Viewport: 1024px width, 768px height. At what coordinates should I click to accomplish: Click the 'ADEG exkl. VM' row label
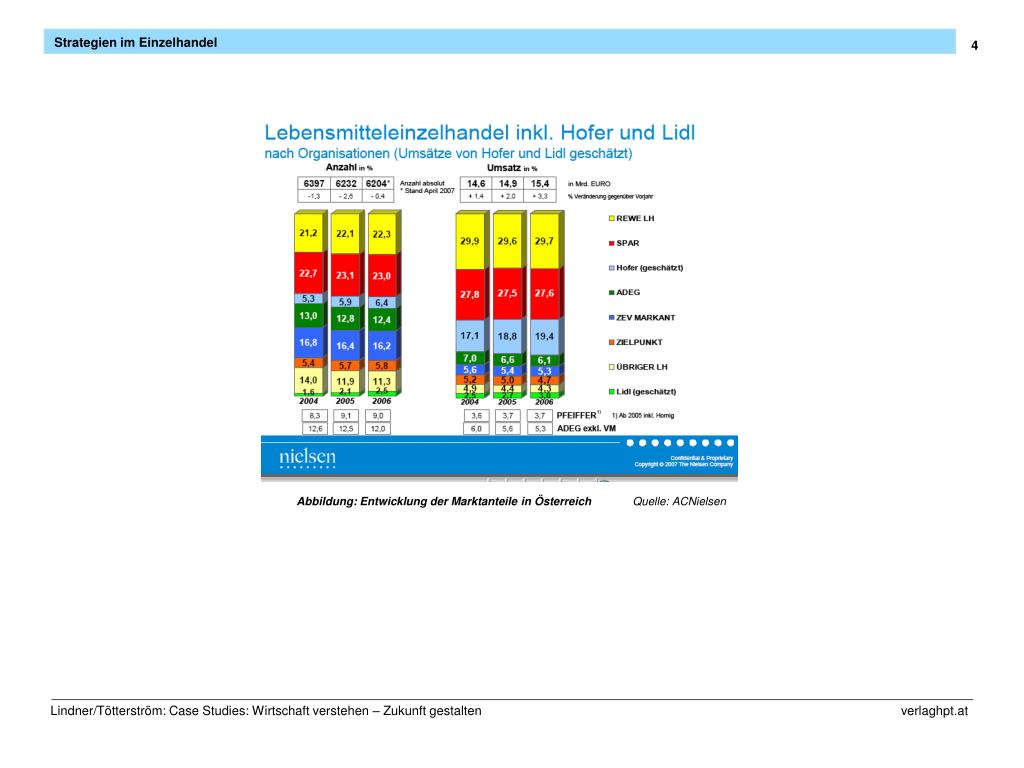(x=586, y=429)
